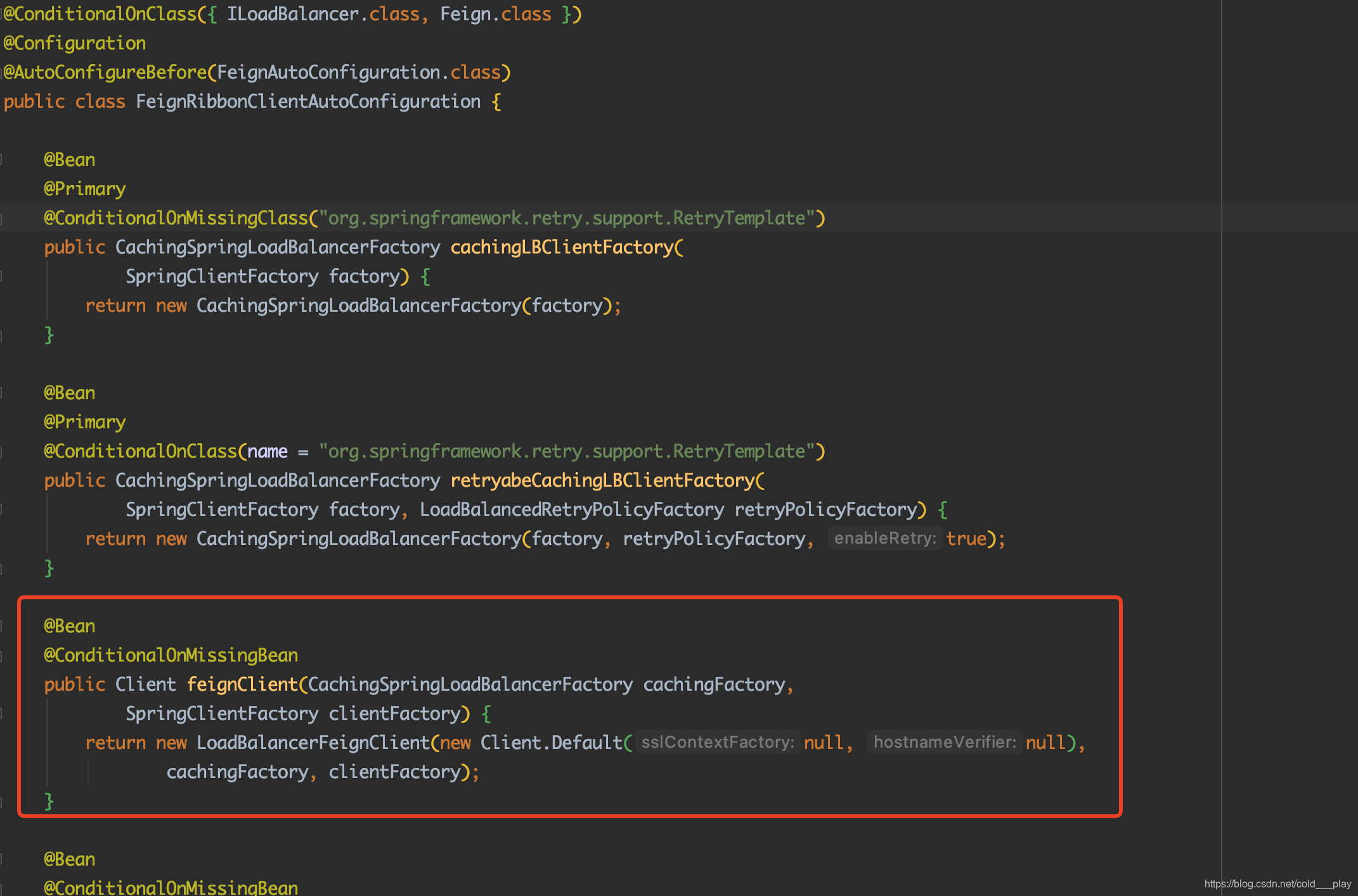Select the @Configuration annotation
Image resolution: width=1358 pixels, height=896 pixels.
click(x=75, y=43)
